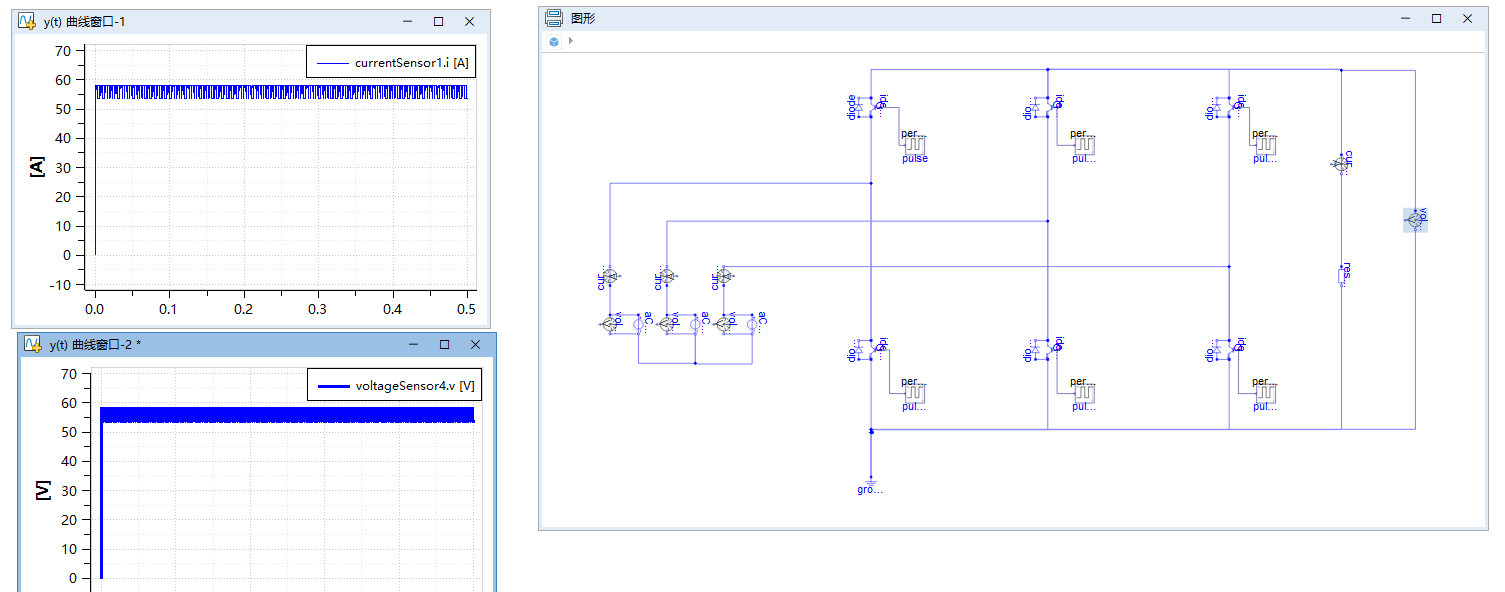Select the ground component at bottom
The image size is (1505, 592).
(x=871, y=482)
